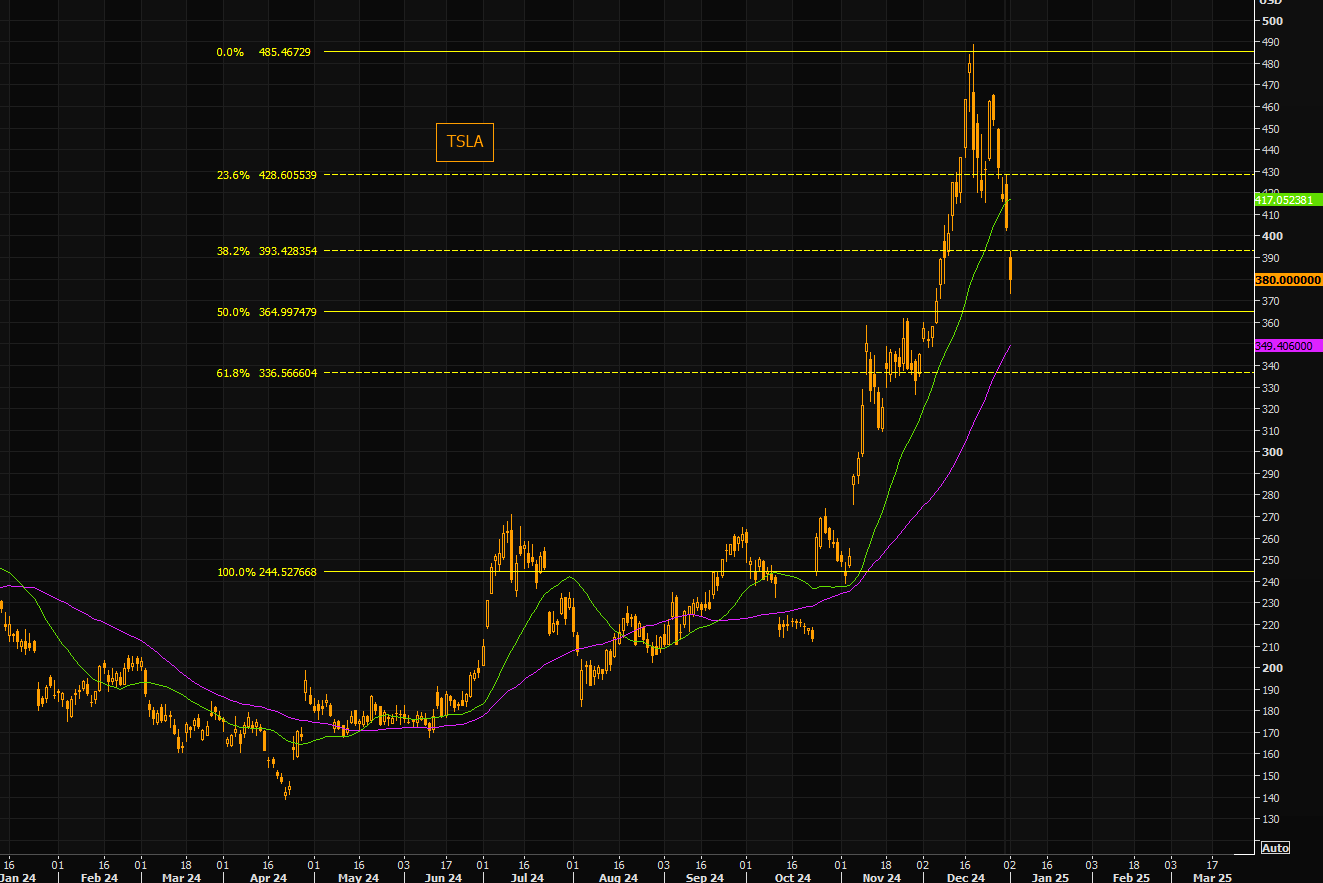
Task: Select the 23.6% Fibonacci level label
Action: (x=266, y=174)
